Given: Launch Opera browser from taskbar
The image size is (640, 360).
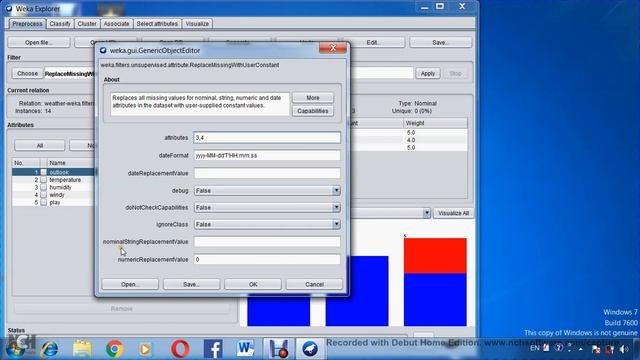Looking at the screenshot, I should pyautogui.click(x=180, y=349).
